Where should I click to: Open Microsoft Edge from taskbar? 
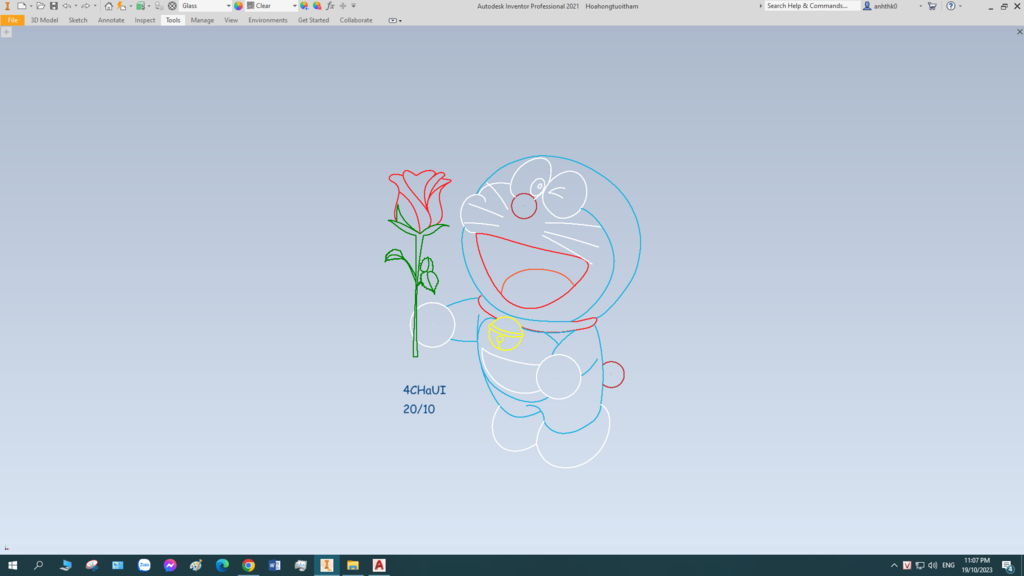pyautogui.click(x=222, y=565)
